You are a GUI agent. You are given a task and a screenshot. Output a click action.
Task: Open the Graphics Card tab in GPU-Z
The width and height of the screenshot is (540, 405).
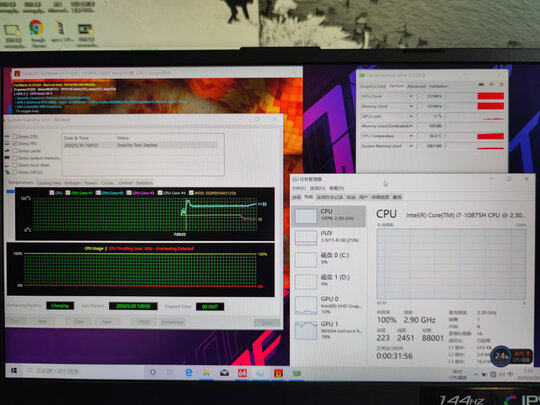pyautogui.click(x=373, y=86)
